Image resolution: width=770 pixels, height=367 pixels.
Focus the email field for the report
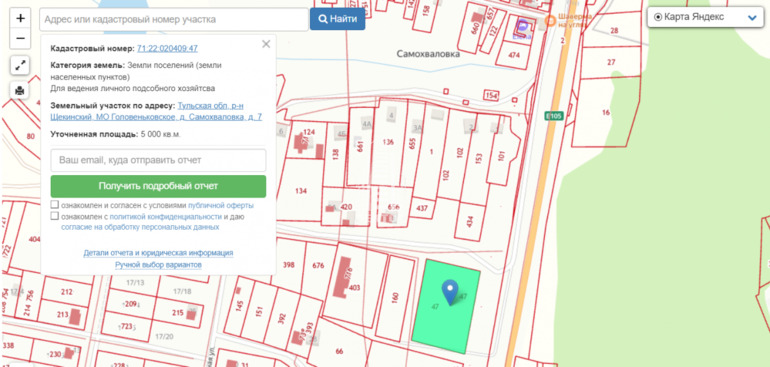pos(158,160)
